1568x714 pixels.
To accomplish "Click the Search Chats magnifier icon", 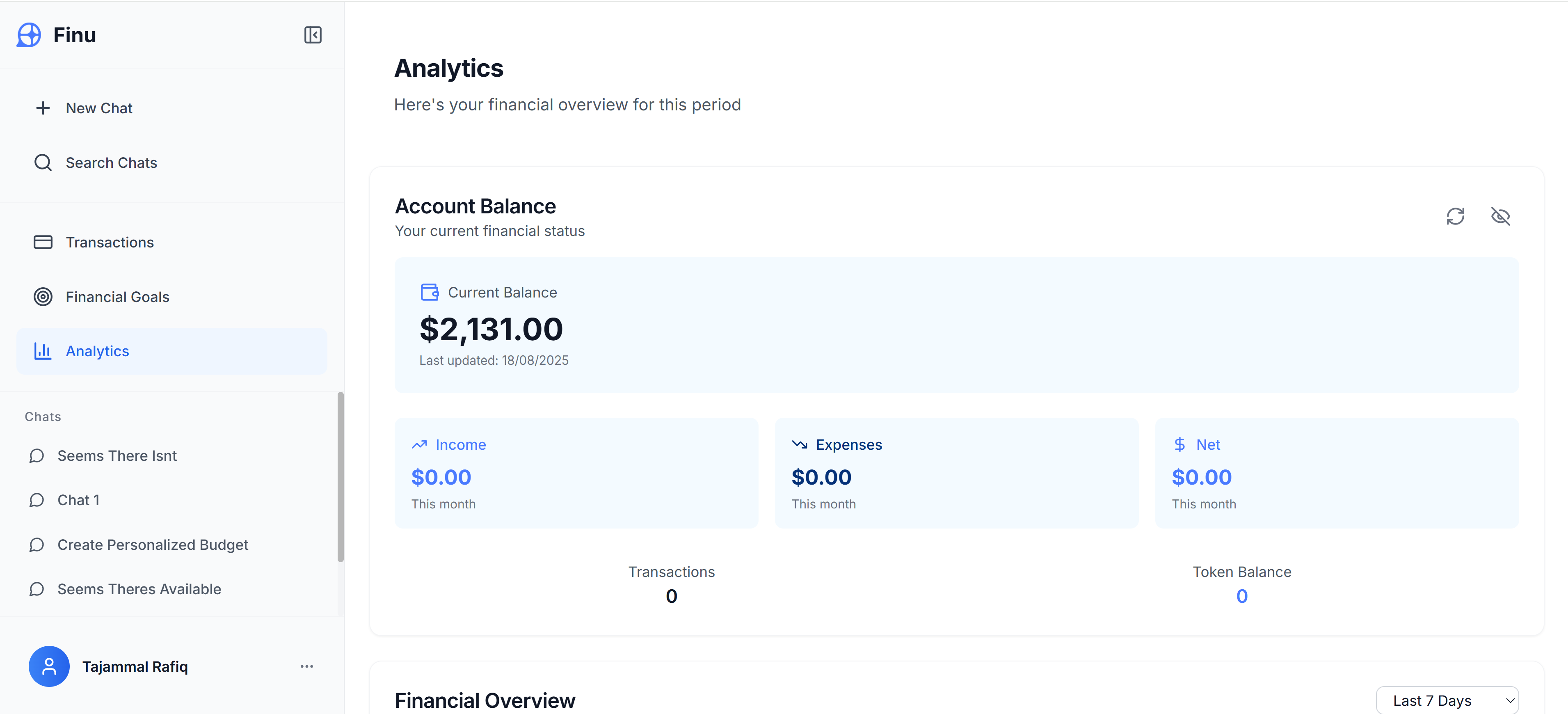I will [x=43, y=162].
